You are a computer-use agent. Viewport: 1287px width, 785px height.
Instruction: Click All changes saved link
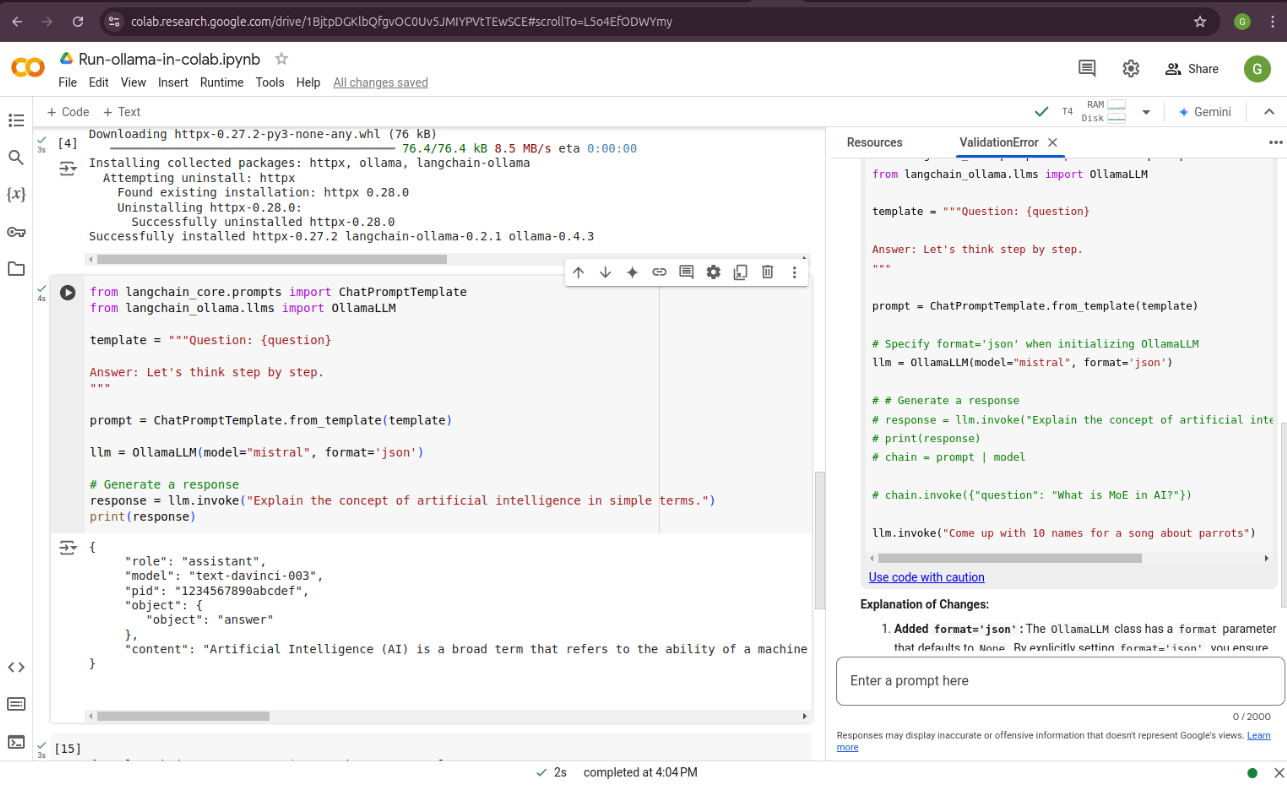[380, 83]
